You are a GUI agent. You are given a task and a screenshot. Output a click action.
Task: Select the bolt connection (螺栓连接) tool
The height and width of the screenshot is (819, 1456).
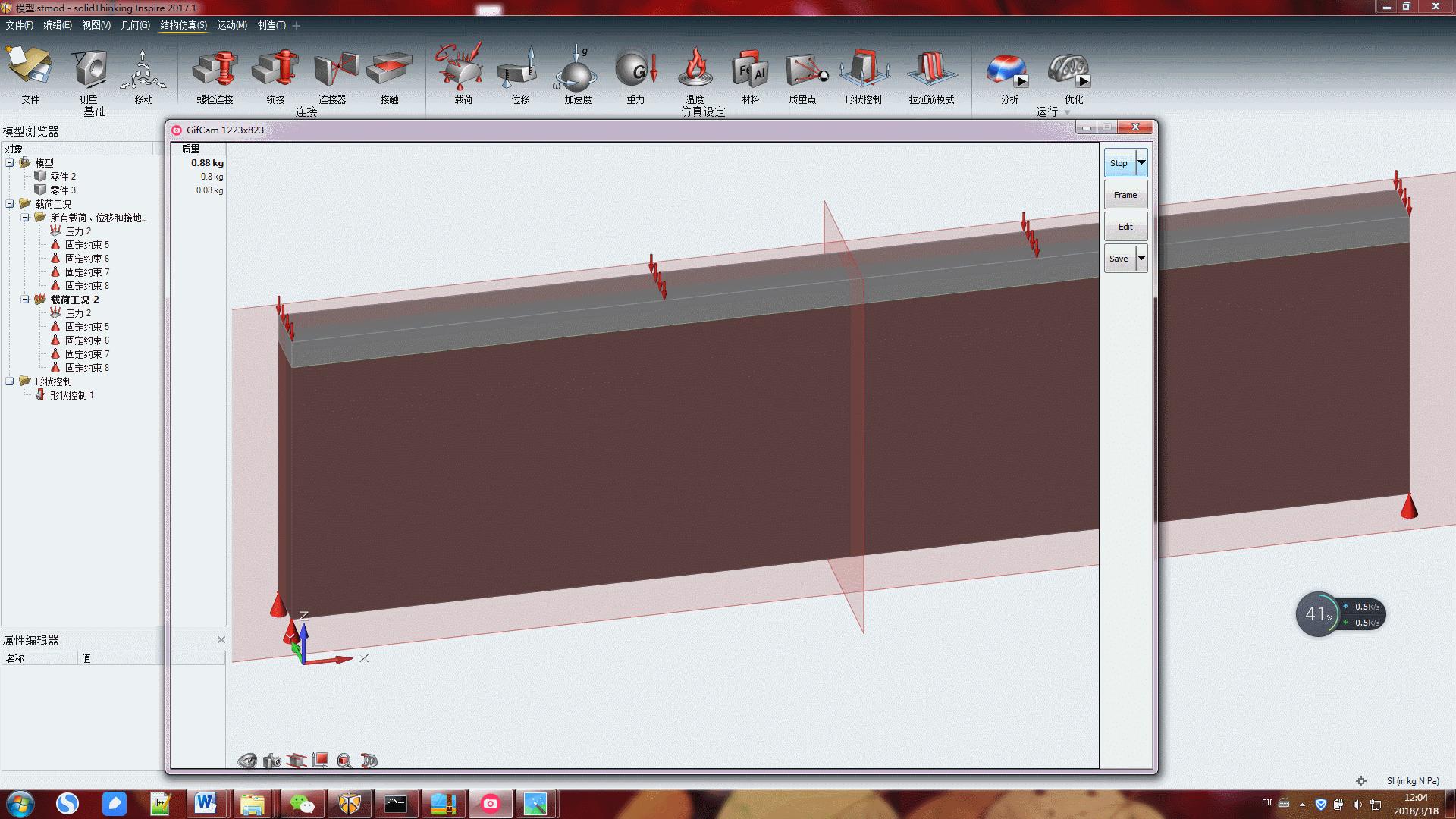click(x=215, y=70)
